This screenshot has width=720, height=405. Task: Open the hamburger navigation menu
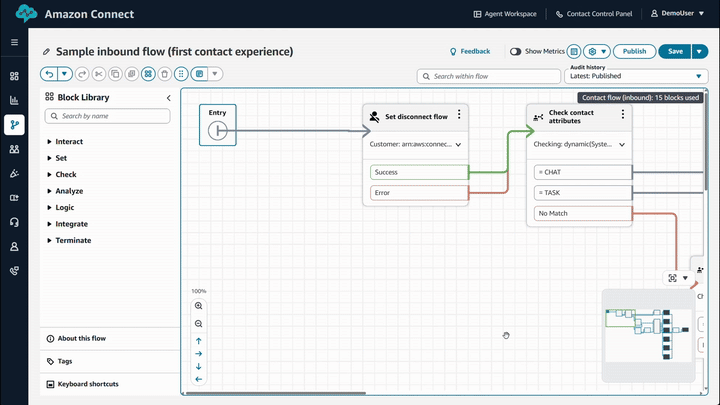pos(14,43)
